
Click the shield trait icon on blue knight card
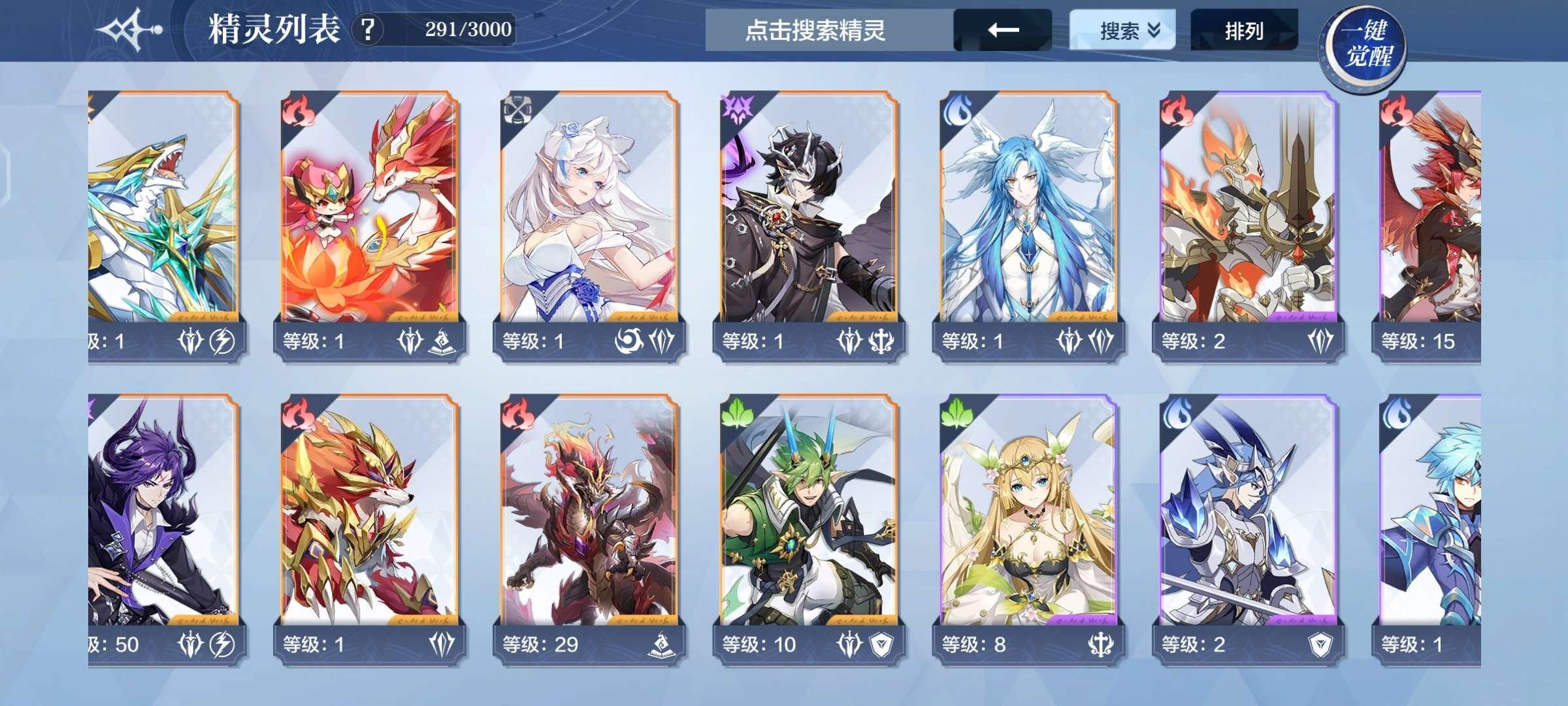[x=1320, y=645]
